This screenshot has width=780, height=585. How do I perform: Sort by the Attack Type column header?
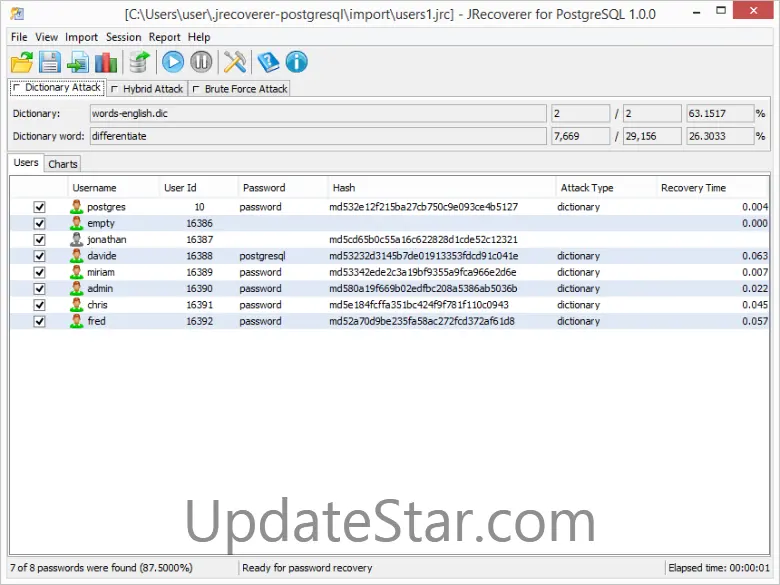605,188
